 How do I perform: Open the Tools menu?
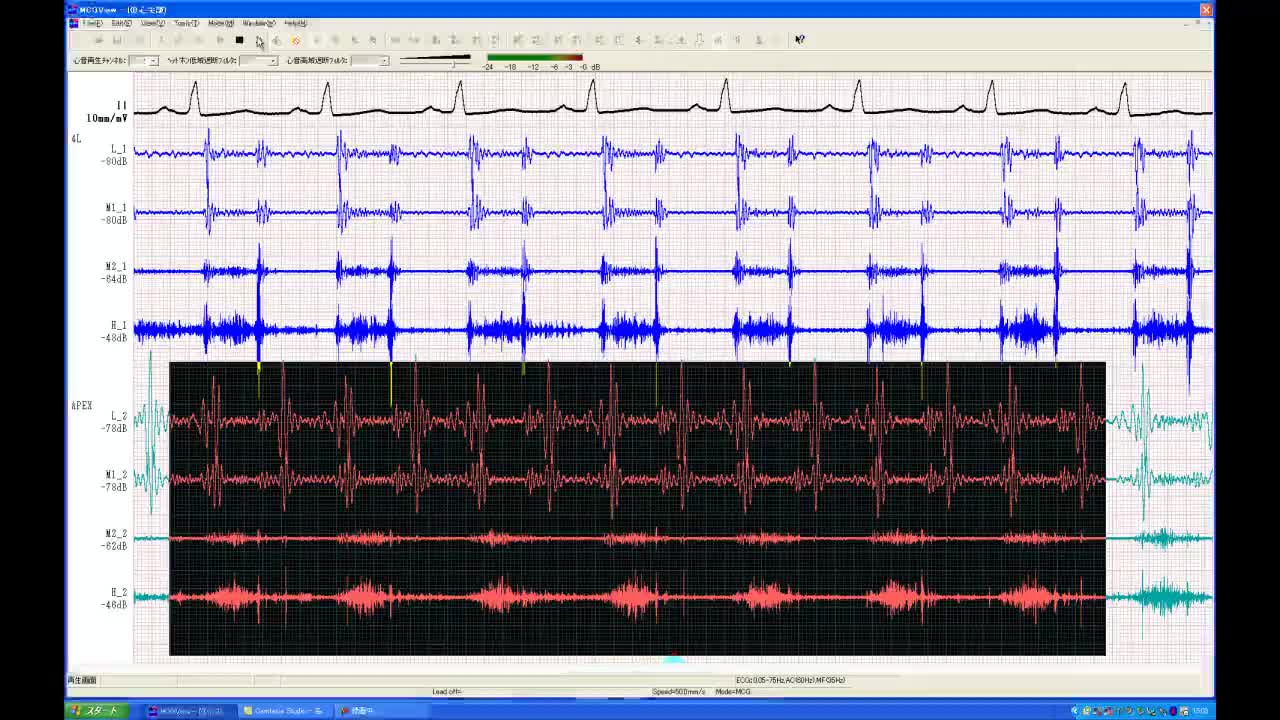[186, 23]
